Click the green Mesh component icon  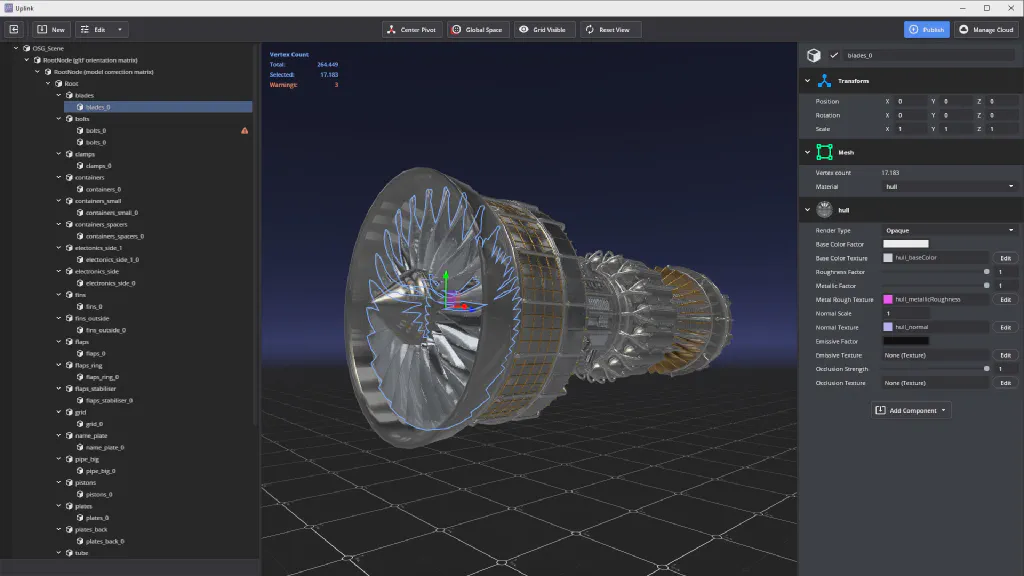click(824, 152)
